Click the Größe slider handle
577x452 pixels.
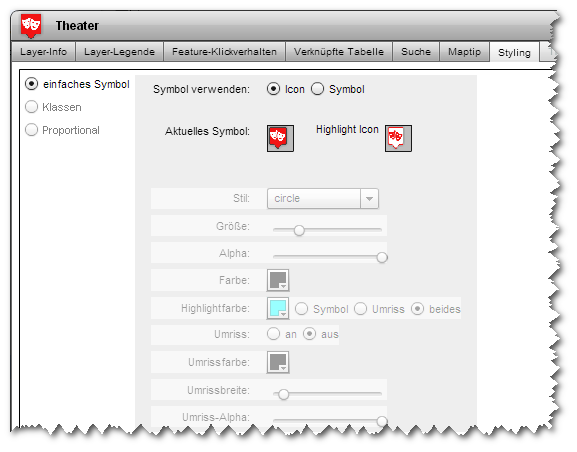299,231
